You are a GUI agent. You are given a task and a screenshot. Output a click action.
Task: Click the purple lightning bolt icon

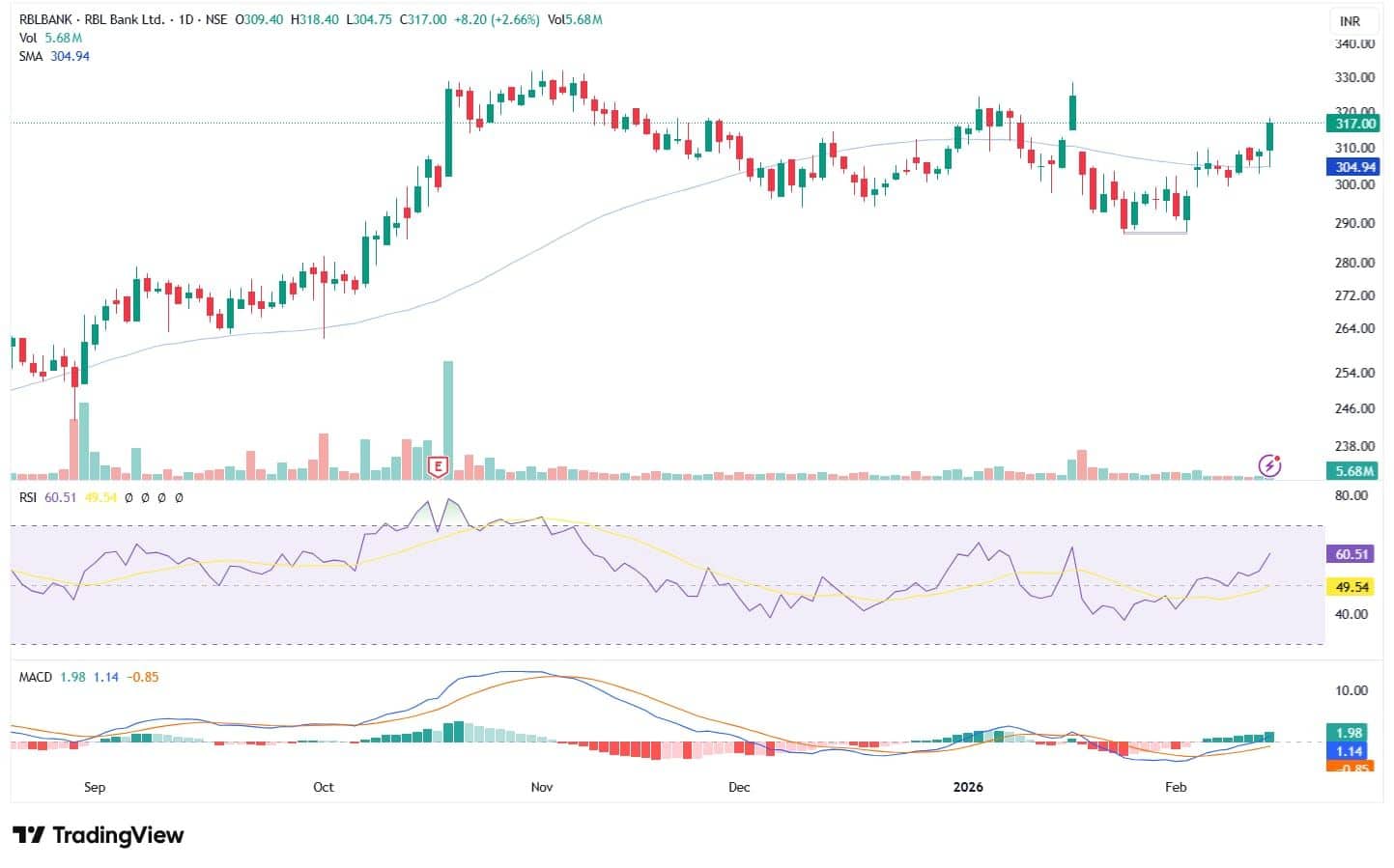pyautogui.click(x=1269, y=465)
